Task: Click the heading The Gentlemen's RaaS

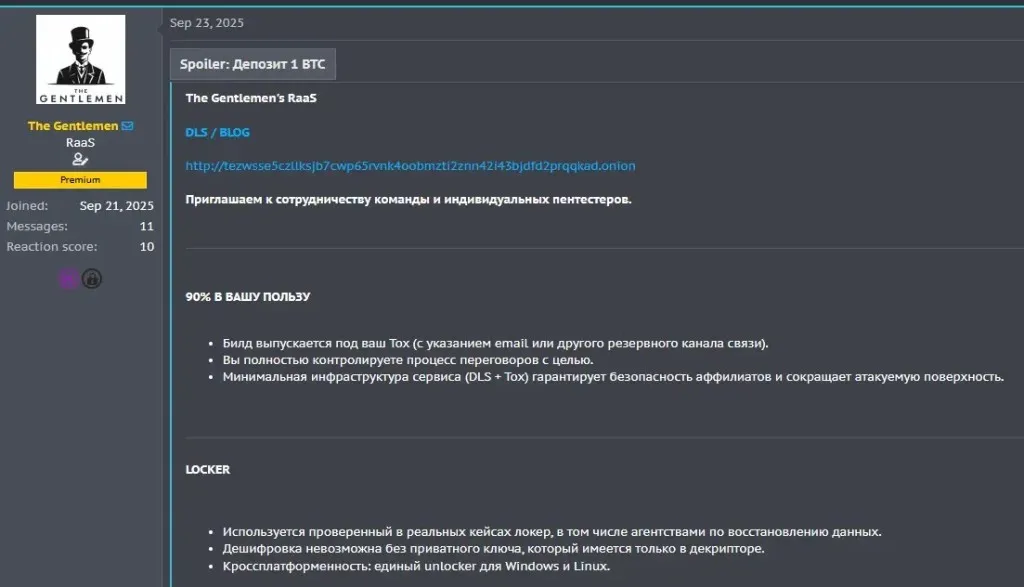Action: (250, 98)
